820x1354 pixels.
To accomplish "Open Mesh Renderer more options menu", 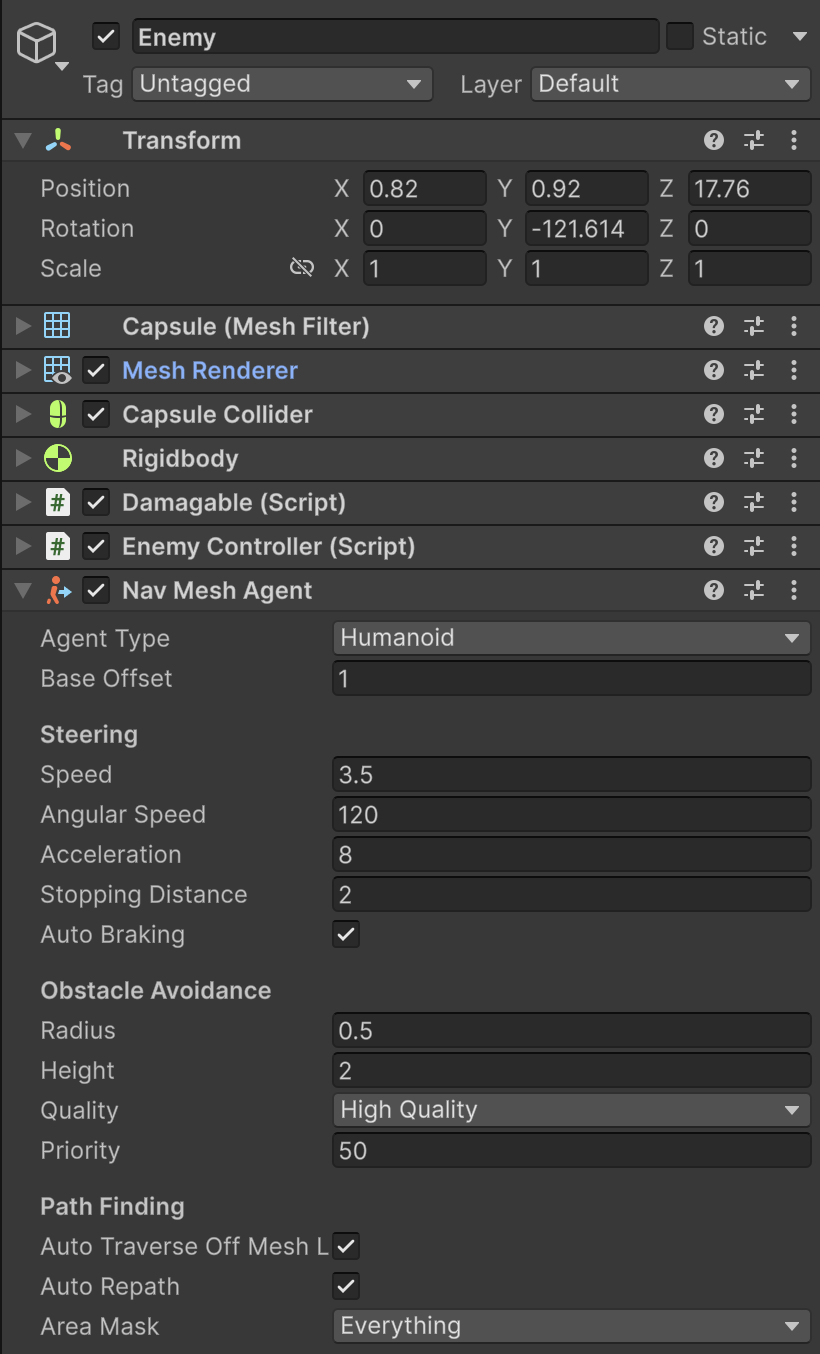I will tap(794, 371).
